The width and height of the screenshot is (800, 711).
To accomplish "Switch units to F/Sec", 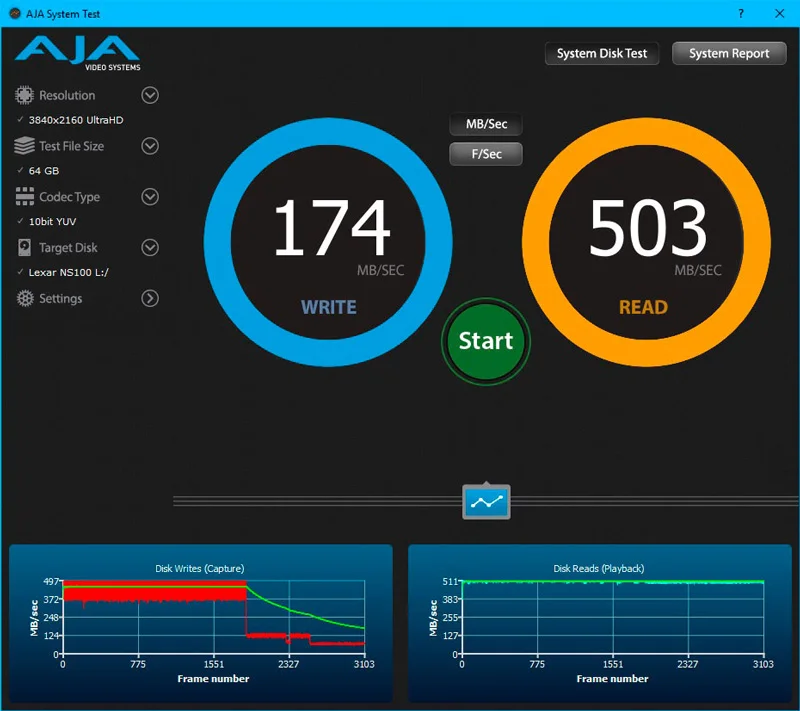I will (486, 154).
